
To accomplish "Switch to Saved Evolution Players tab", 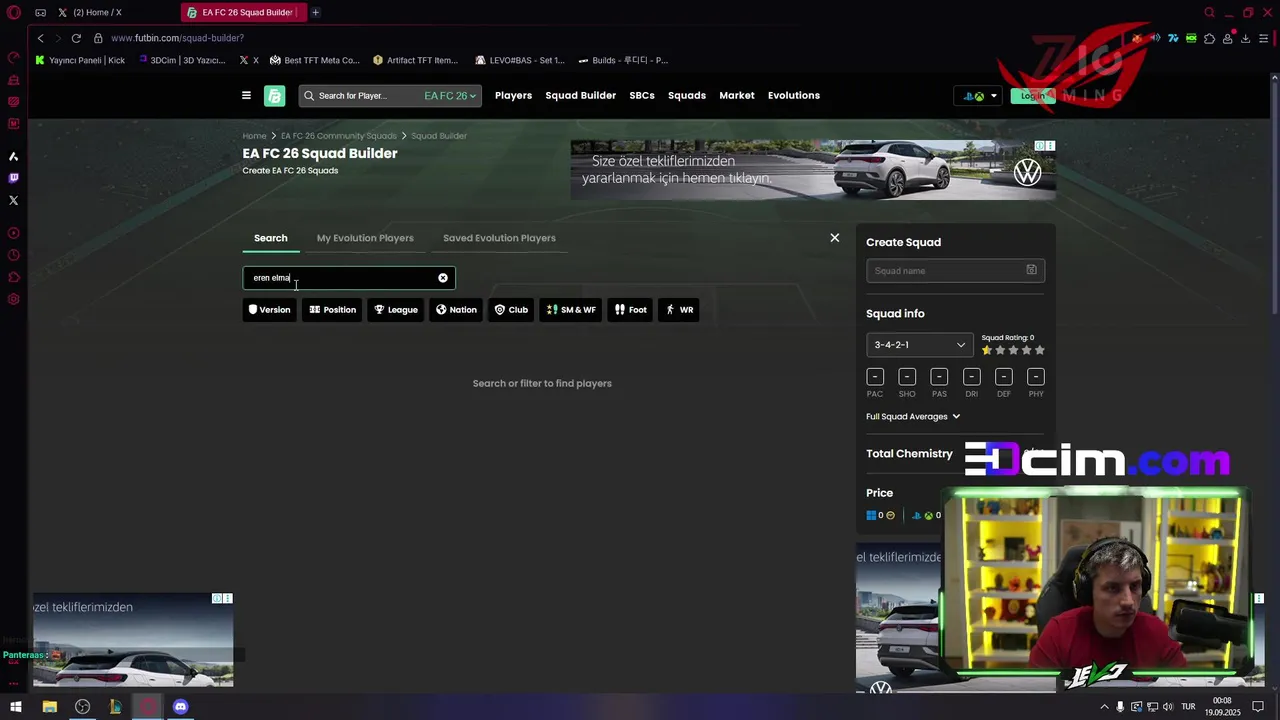I will (499, 238).
